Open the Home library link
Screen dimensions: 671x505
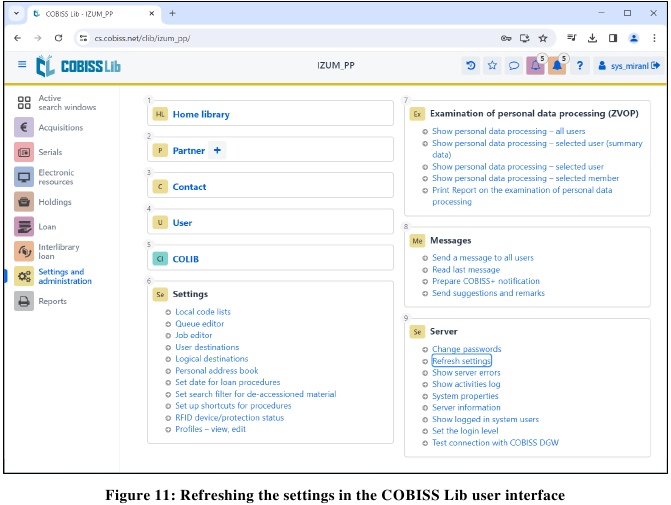(x=201, y=114)
